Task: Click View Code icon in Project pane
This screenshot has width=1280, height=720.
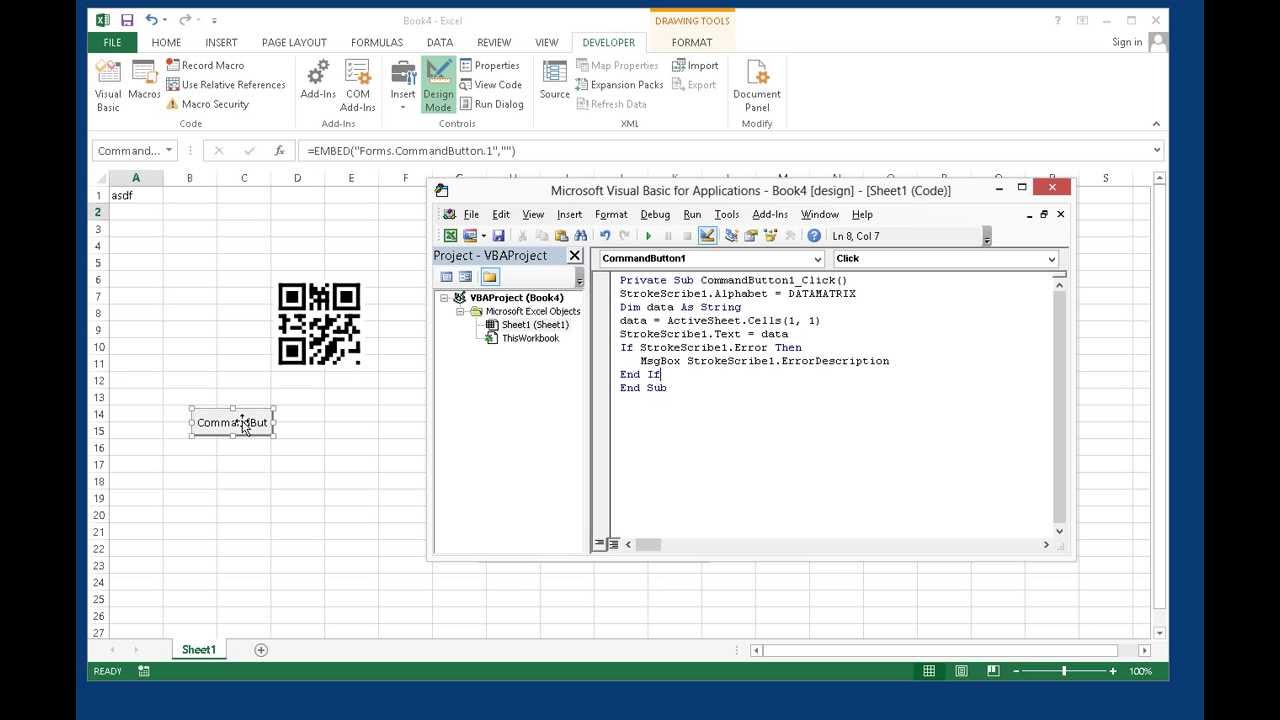Action: tap(447, 277)
